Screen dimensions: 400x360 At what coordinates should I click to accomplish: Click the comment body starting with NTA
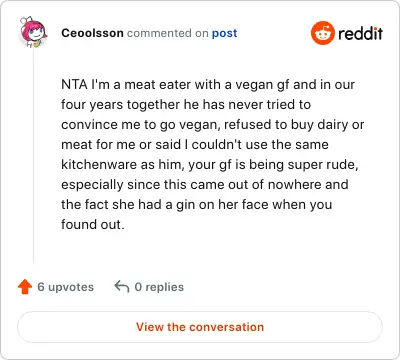212,154
